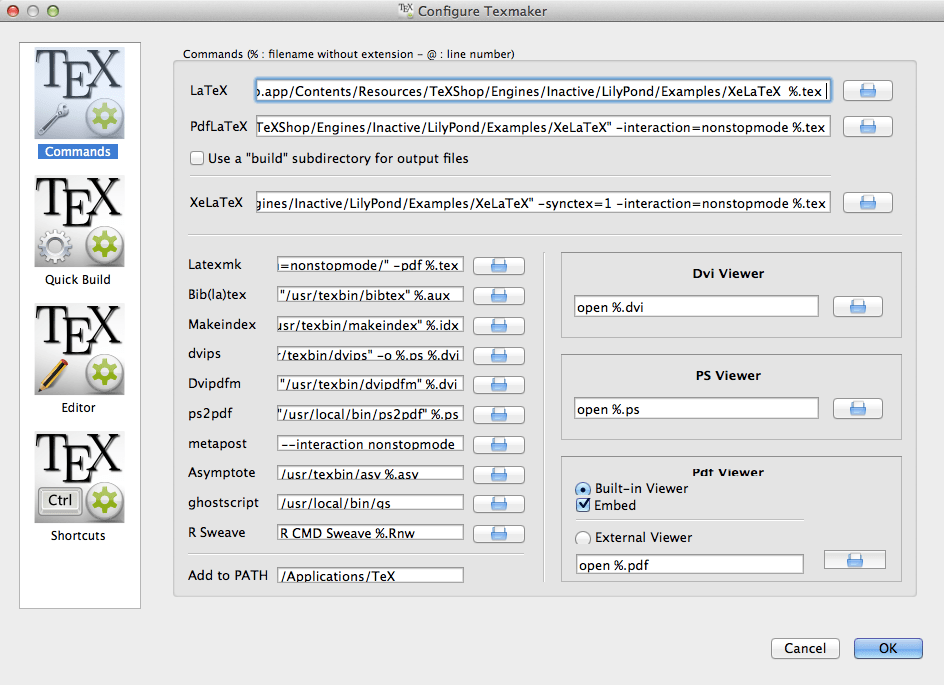Screen dimensions: 944x685
Task: Click the Asymptote command field
Action: pos(370,473)
